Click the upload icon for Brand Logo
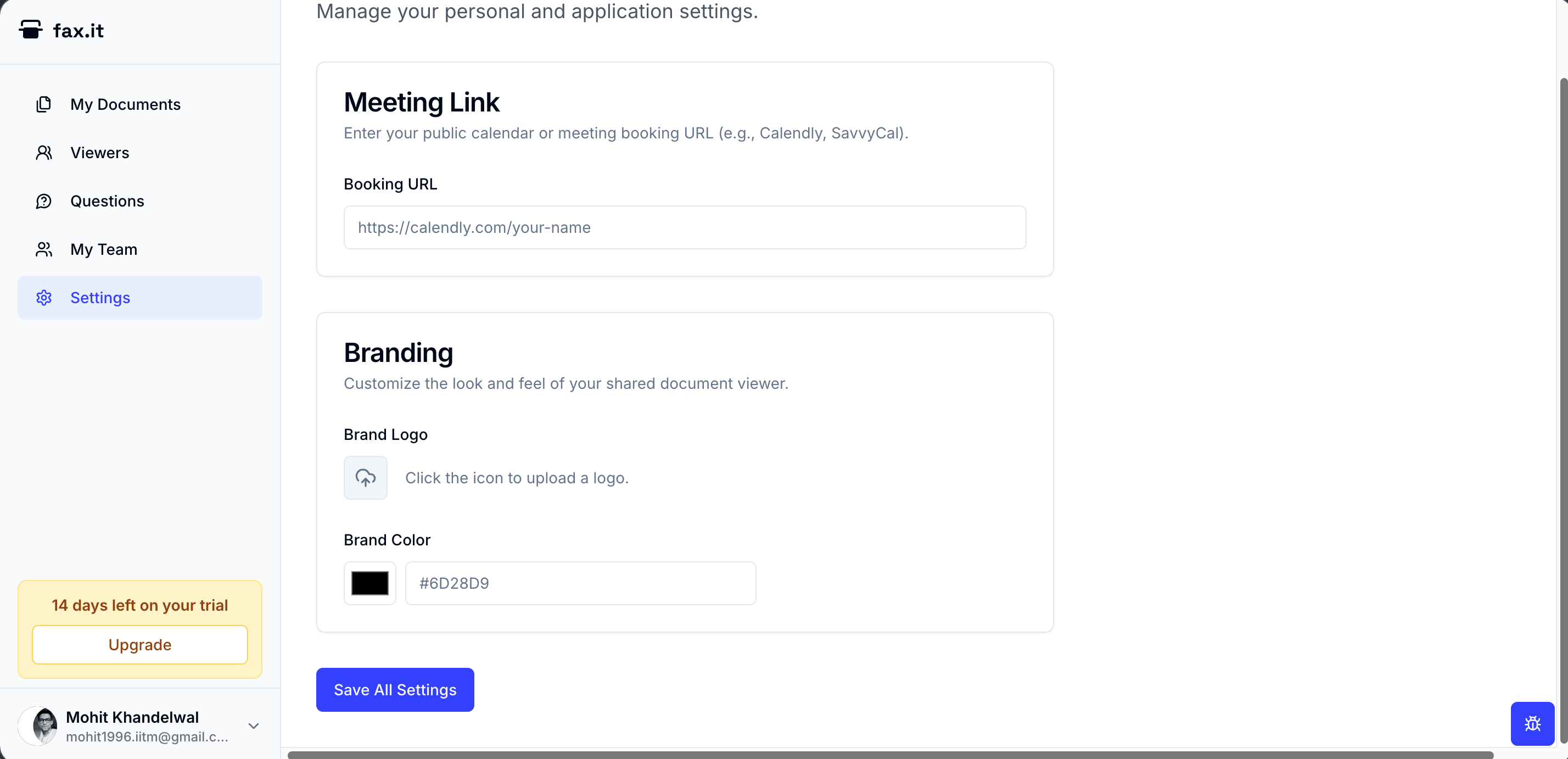Image resolution: width=1568 pixels, height=759 pixels. click(365, 478)
